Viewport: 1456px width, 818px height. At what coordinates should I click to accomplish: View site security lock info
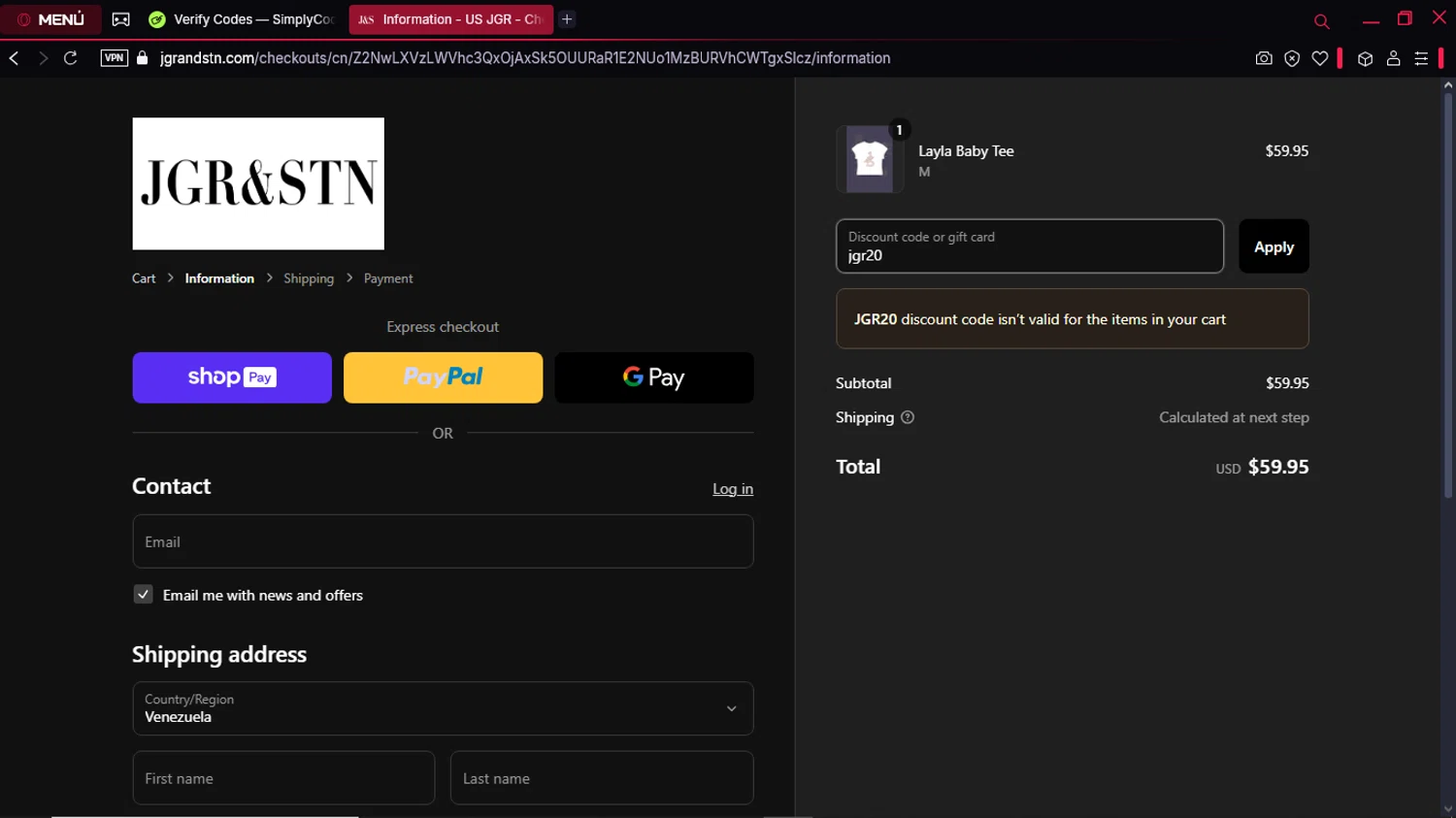(143, 58)
